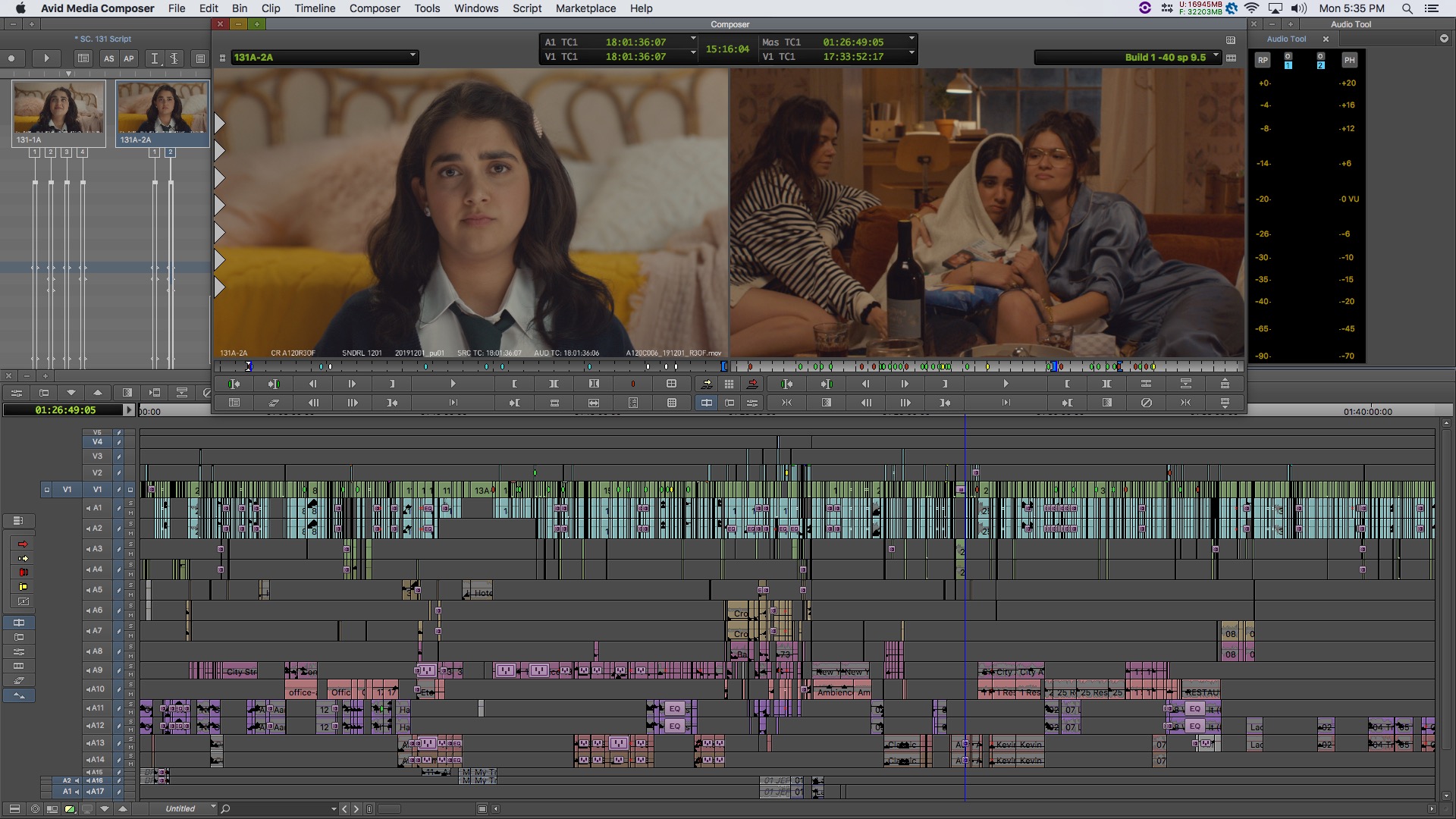Viewport: 1456px width, 819px height.
Task: Select the red Overwrite Trim tool
Action: [23, 573]
